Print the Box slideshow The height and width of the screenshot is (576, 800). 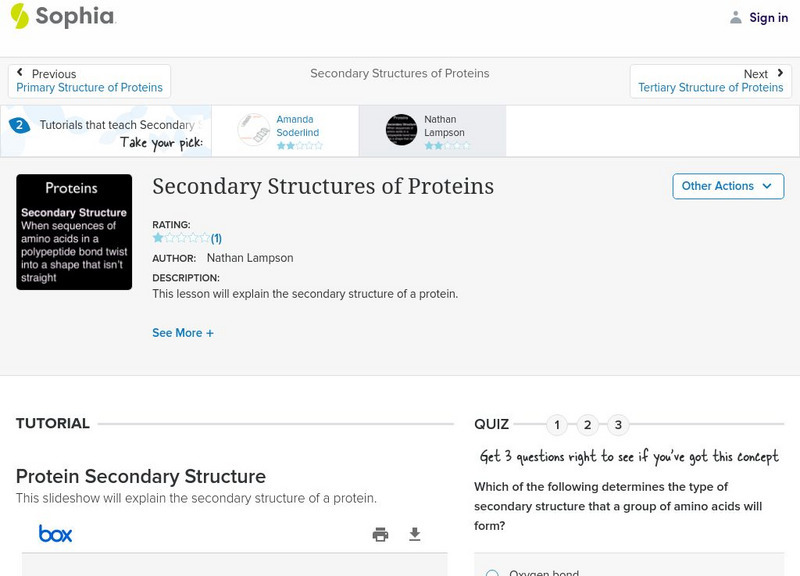pos(380,535)
